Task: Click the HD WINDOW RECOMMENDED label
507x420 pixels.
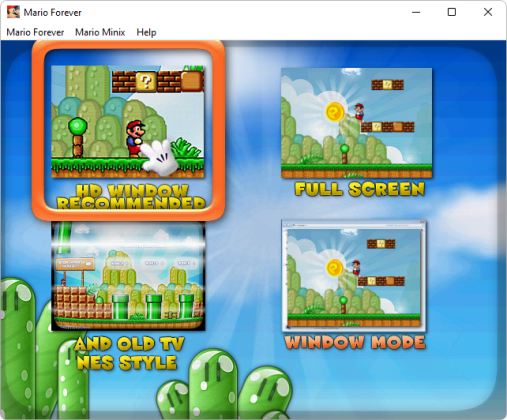Action: point(131,197)
